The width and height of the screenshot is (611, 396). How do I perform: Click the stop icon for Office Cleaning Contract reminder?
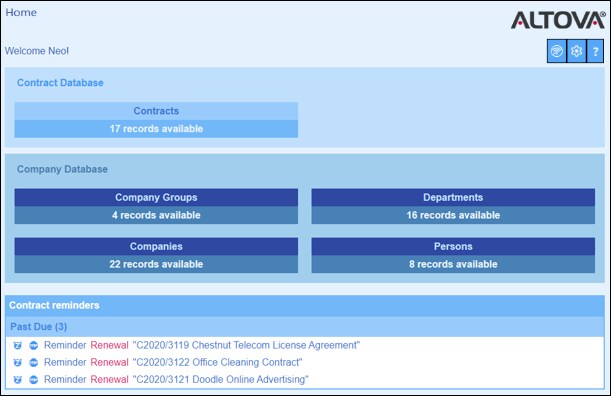(x=34, y=362)
